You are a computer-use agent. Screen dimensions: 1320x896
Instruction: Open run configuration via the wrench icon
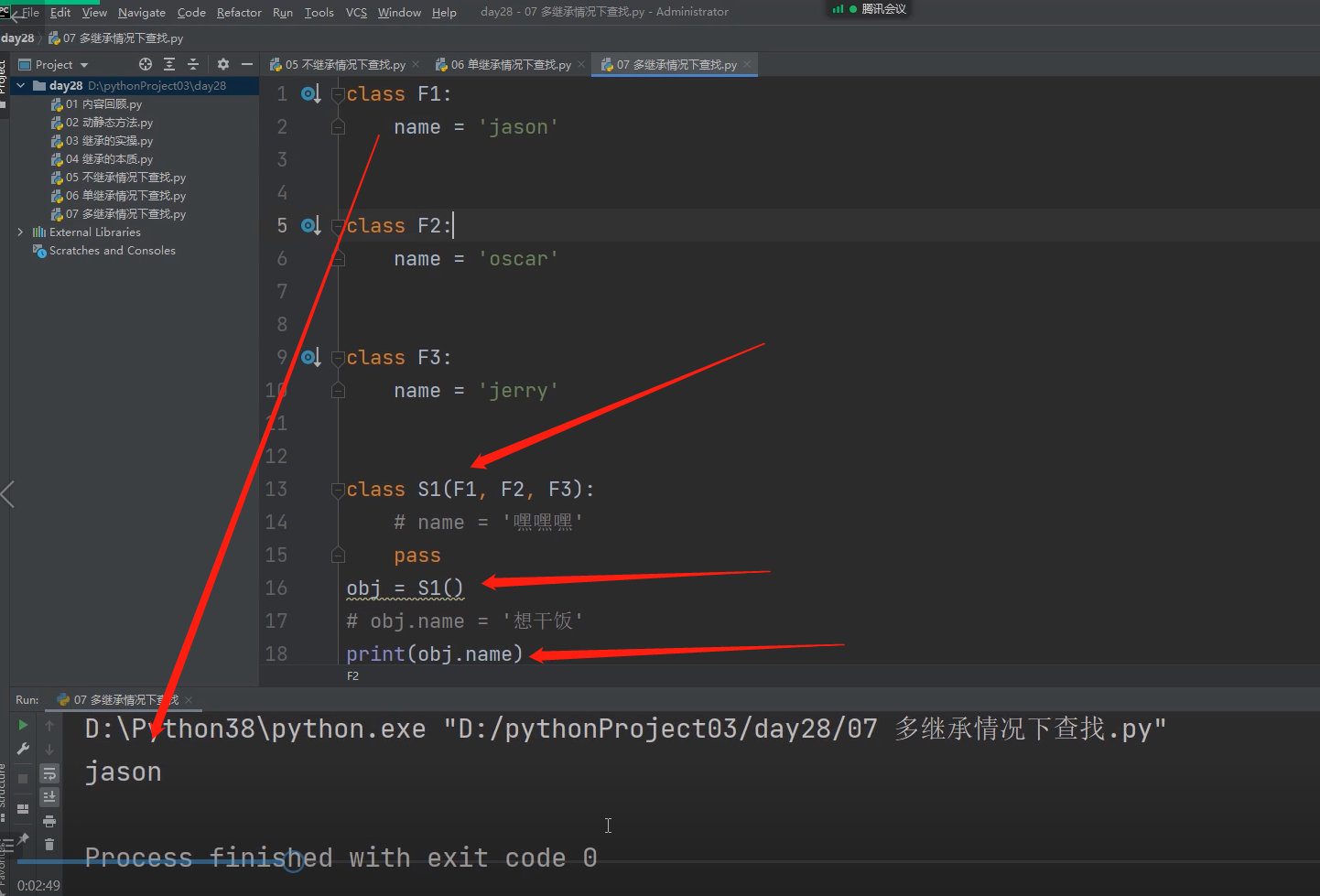[23, 750]
